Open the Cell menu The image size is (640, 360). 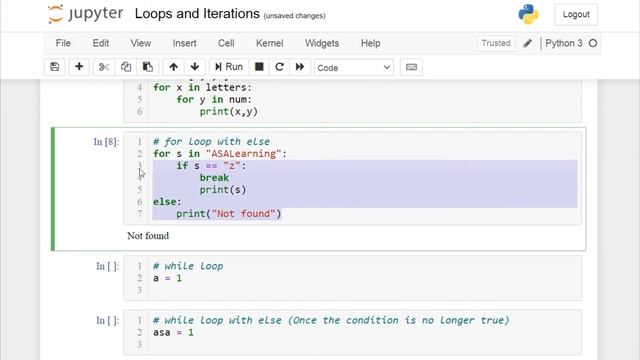point(226,43)
